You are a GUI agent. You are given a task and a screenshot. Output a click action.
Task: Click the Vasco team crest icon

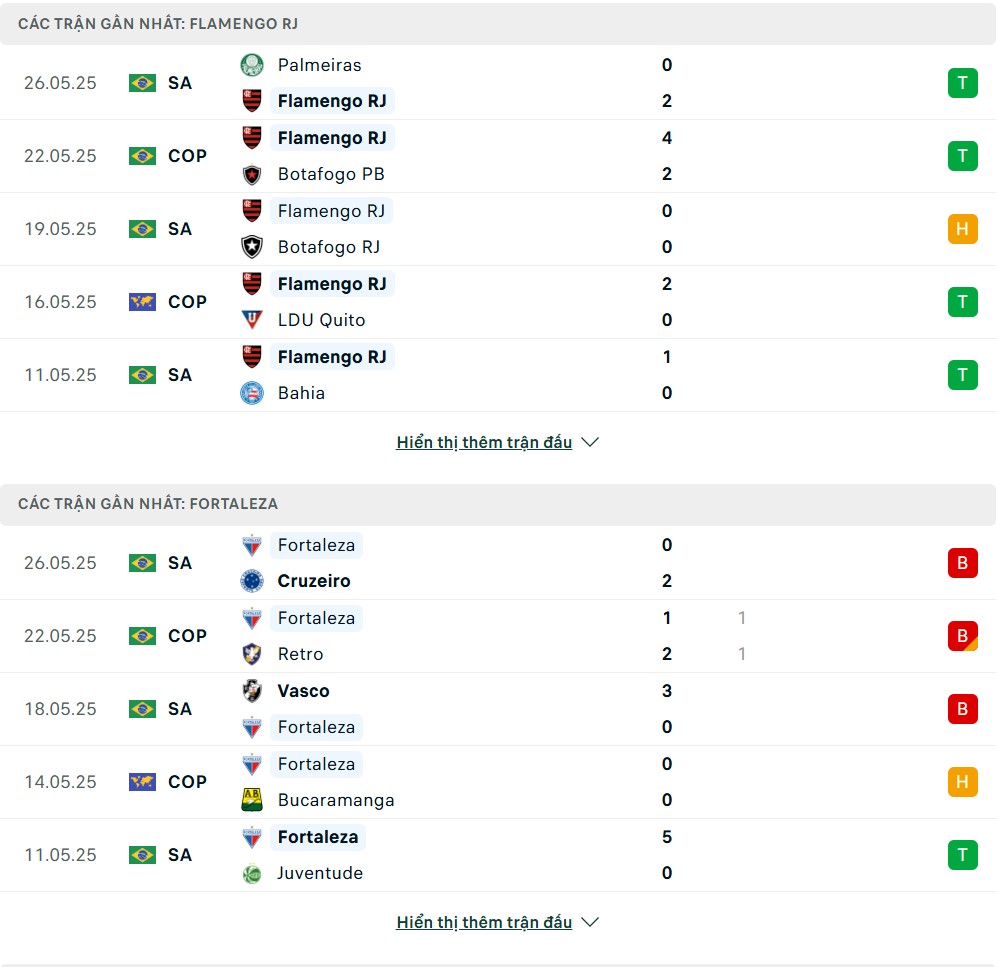click(252, 691)
